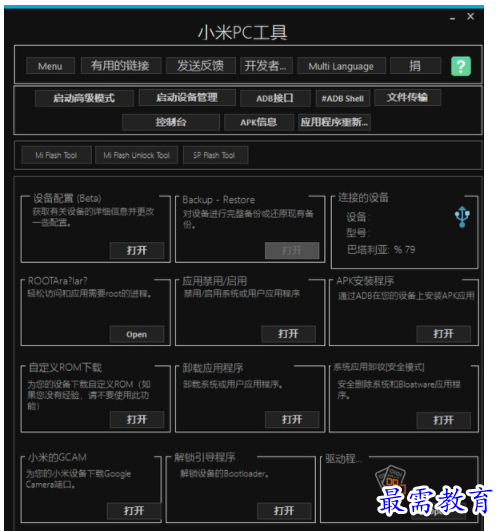The width and height of the screenshot is (501, 532).
Task: Click 解锁设备的Bootloader。 description text
Action: (x=224, y=474)
